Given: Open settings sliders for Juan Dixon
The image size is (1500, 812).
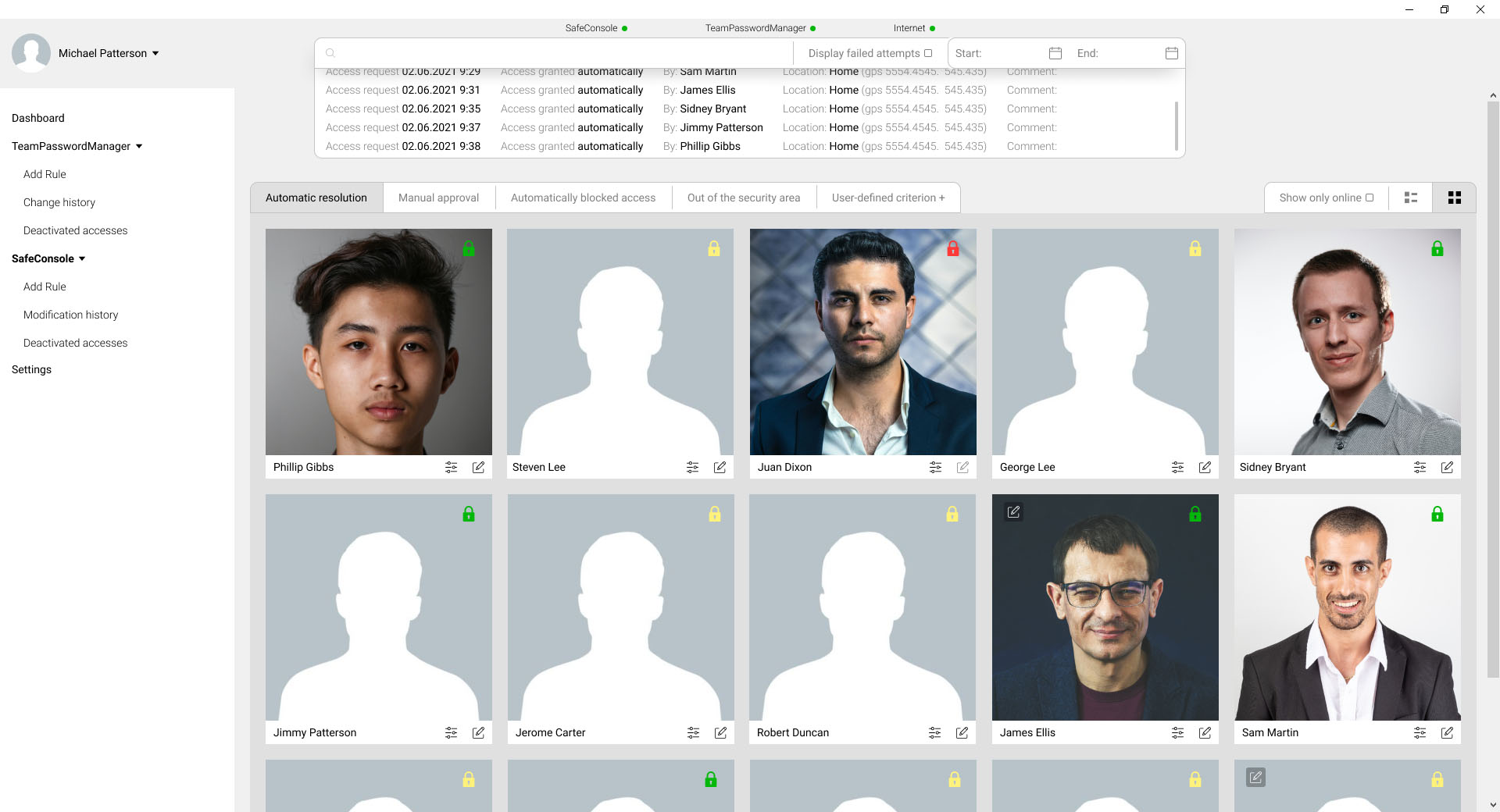Looking at the screenshot, I should (x=936, y=467).
